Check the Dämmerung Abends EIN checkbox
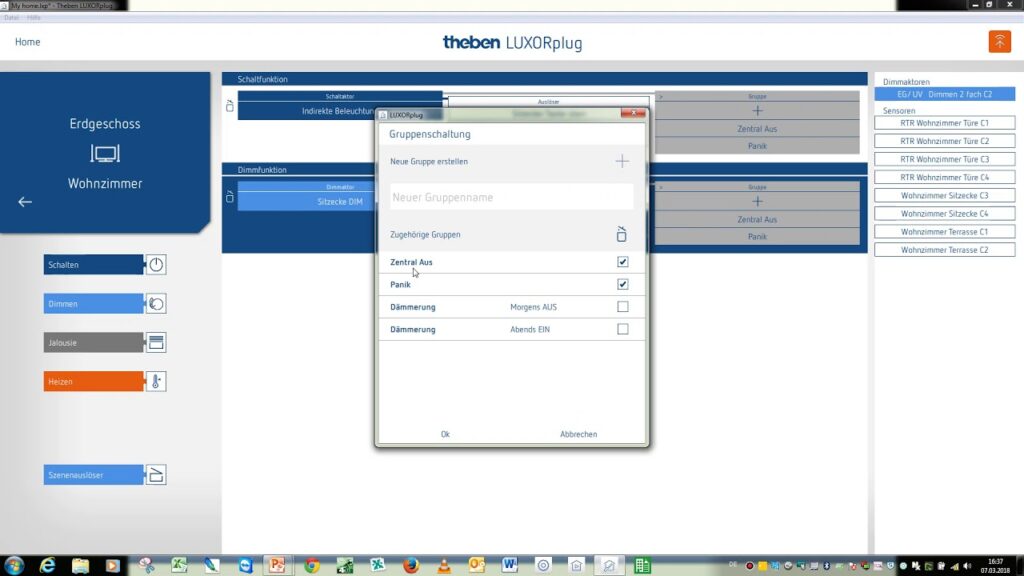 [x=622, y=329]
